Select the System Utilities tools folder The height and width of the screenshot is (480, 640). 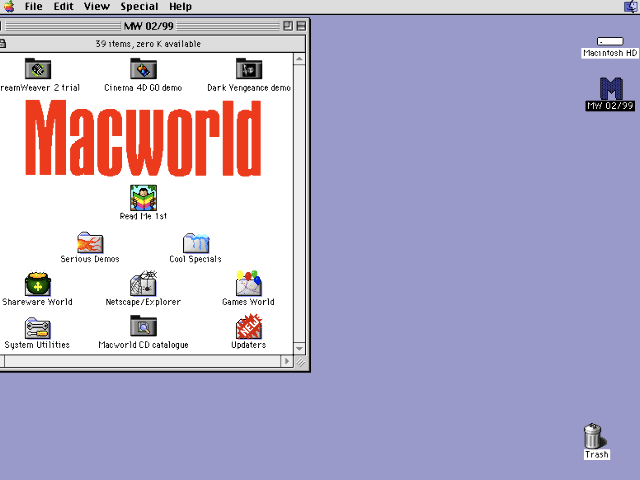point(38,328)
